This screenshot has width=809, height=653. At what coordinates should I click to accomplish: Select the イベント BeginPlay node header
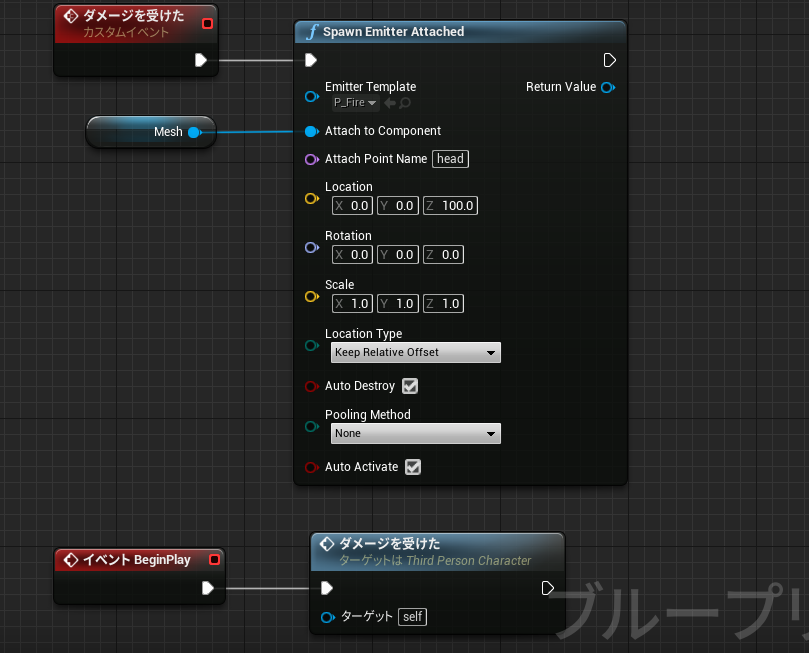[x=139, y=560]
